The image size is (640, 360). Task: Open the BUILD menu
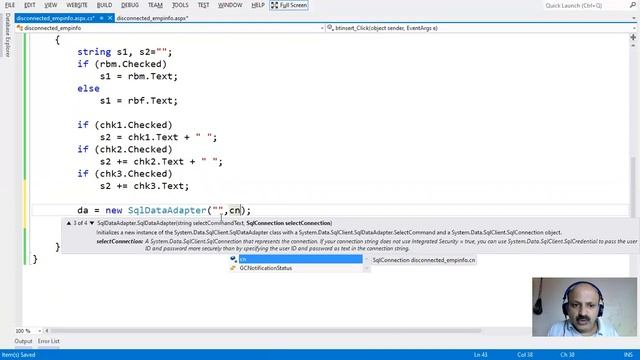pyautogui.click(x=104, y=5)
